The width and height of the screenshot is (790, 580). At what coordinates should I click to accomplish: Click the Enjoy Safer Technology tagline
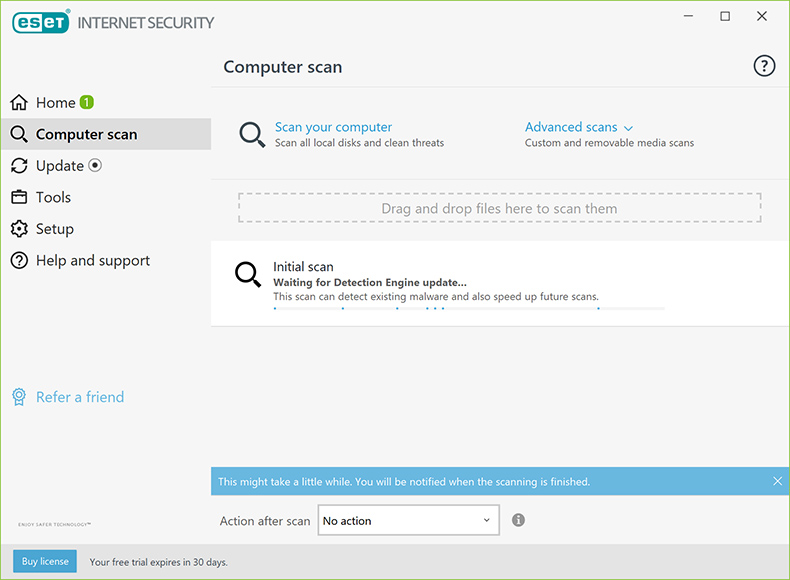pyautogui.click(x=54, y=525)
